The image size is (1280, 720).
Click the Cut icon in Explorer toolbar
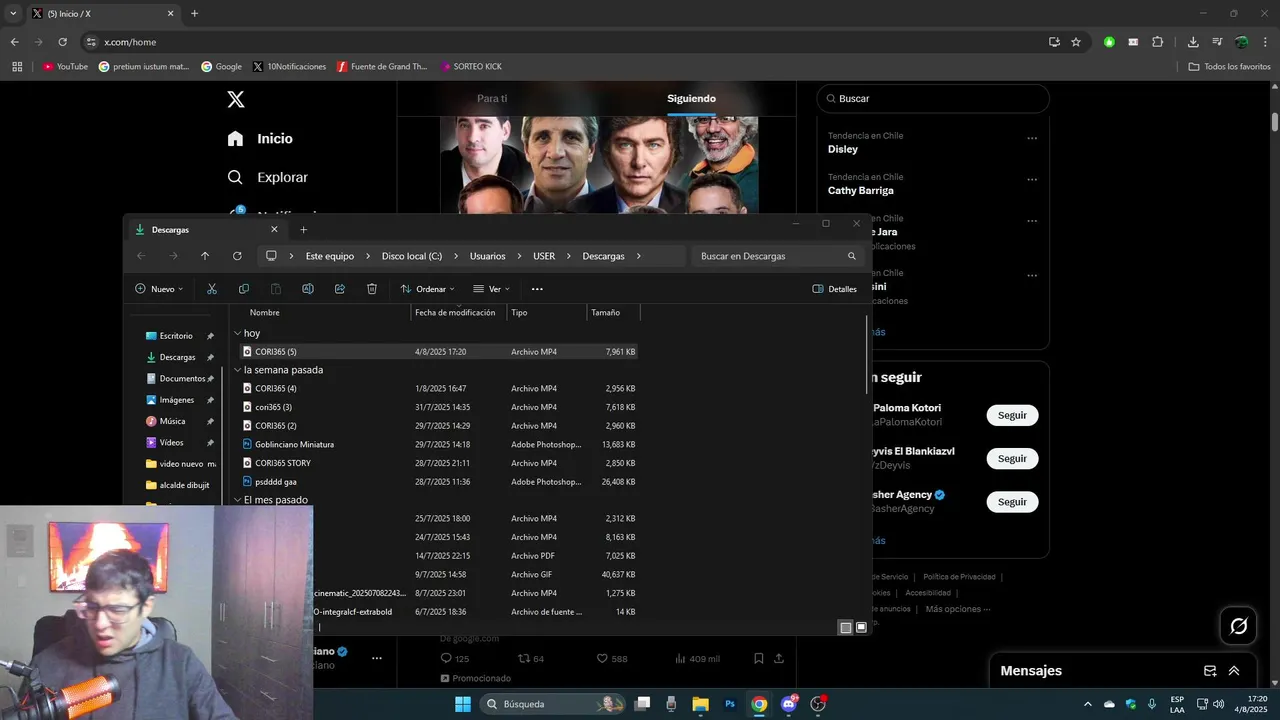coord(212,289)
